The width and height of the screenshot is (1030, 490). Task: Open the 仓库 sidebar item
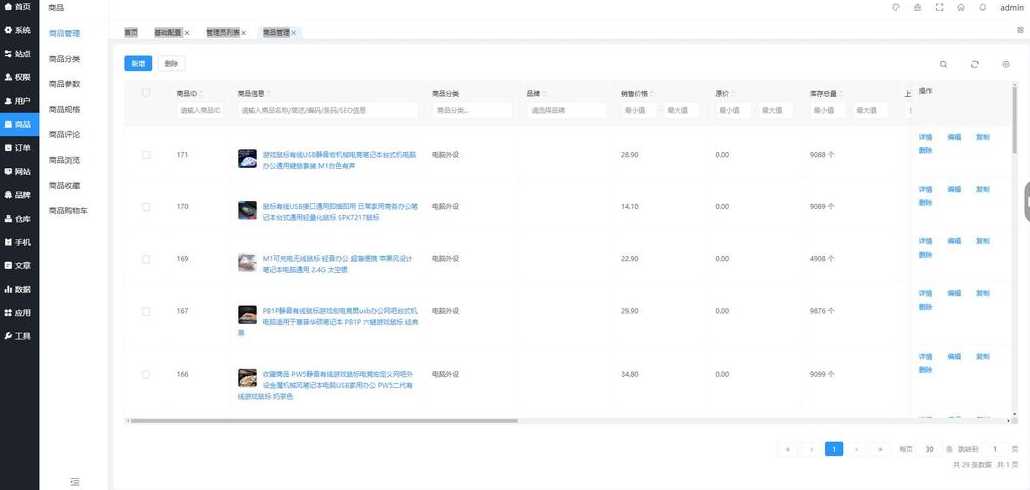(18, 219)
